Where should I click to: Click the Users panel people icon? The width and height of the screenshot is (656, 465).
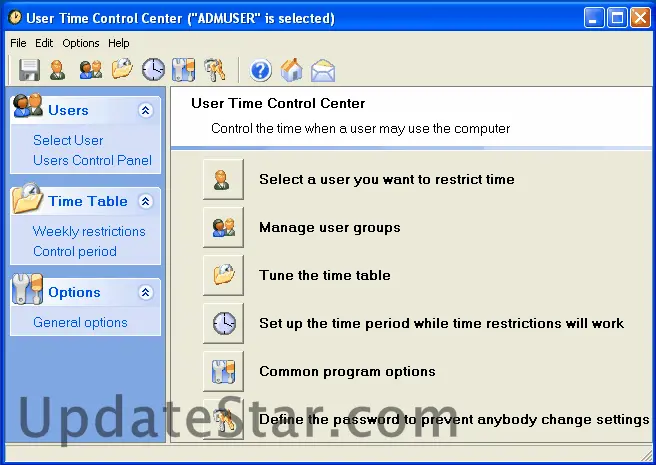click(x=27, y=106)
